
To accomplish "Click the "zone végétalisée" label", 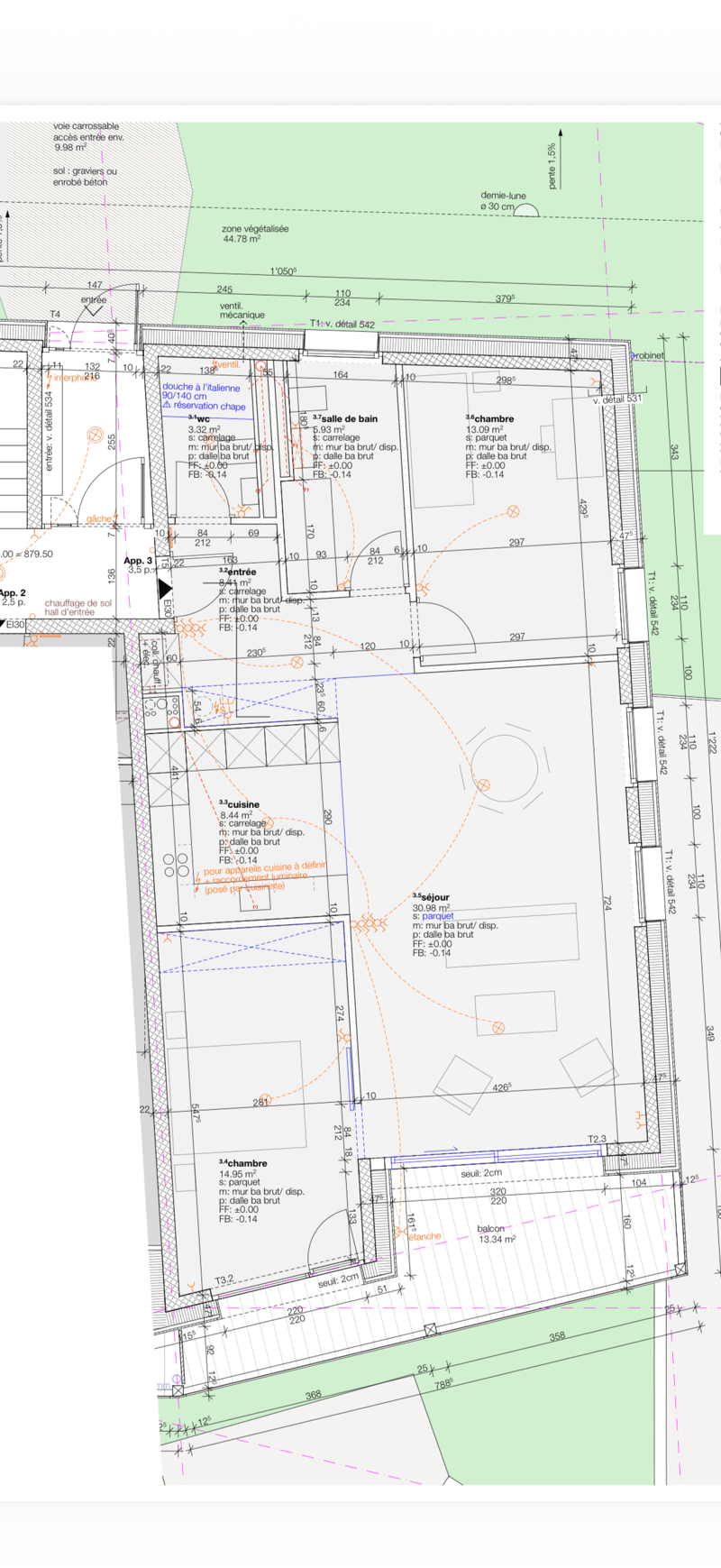I will [255, 229].
